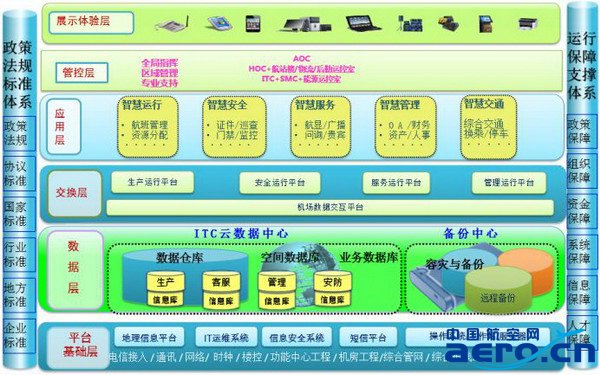The image size is (600, 375).
Task: Select the printer icon at top right
Action: coord(528,23)
